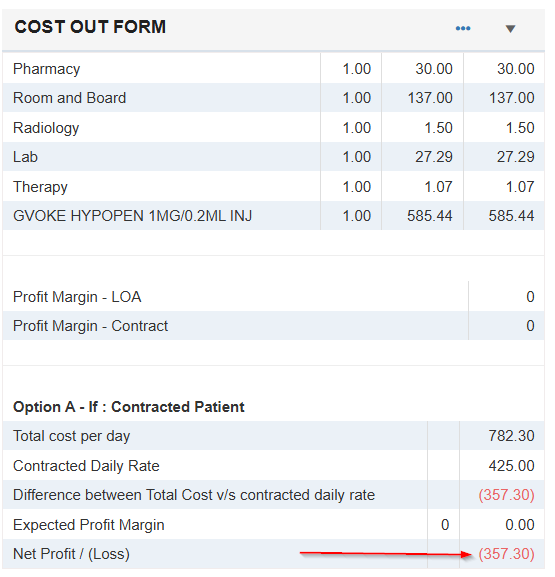Click Expected Profit Margin amount 0.00
The height and width of the screenshot is (577, 555).
[x=520, y=525]
